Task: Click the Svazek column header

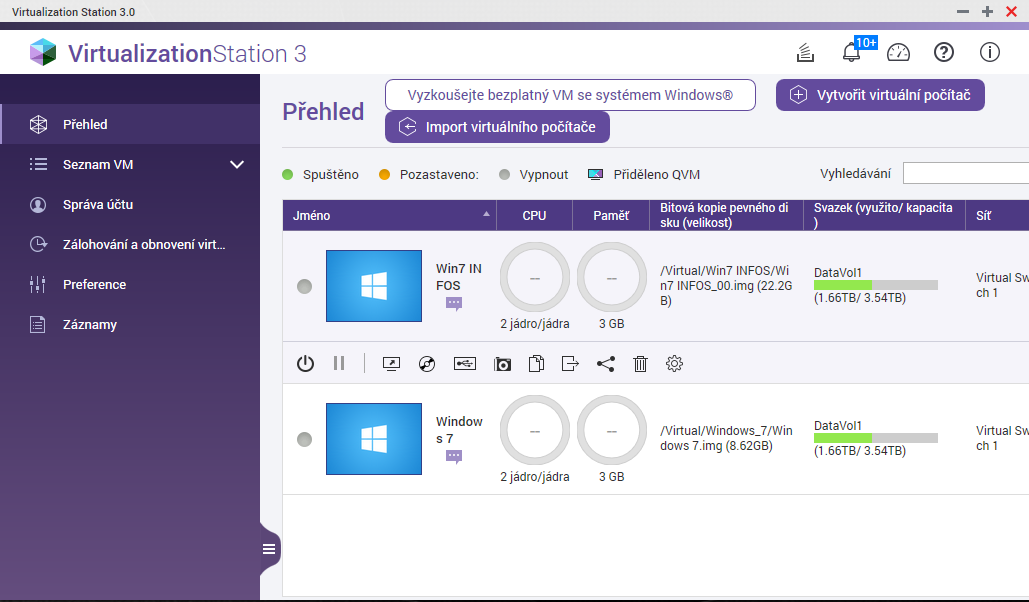Action: click(884, 215)
